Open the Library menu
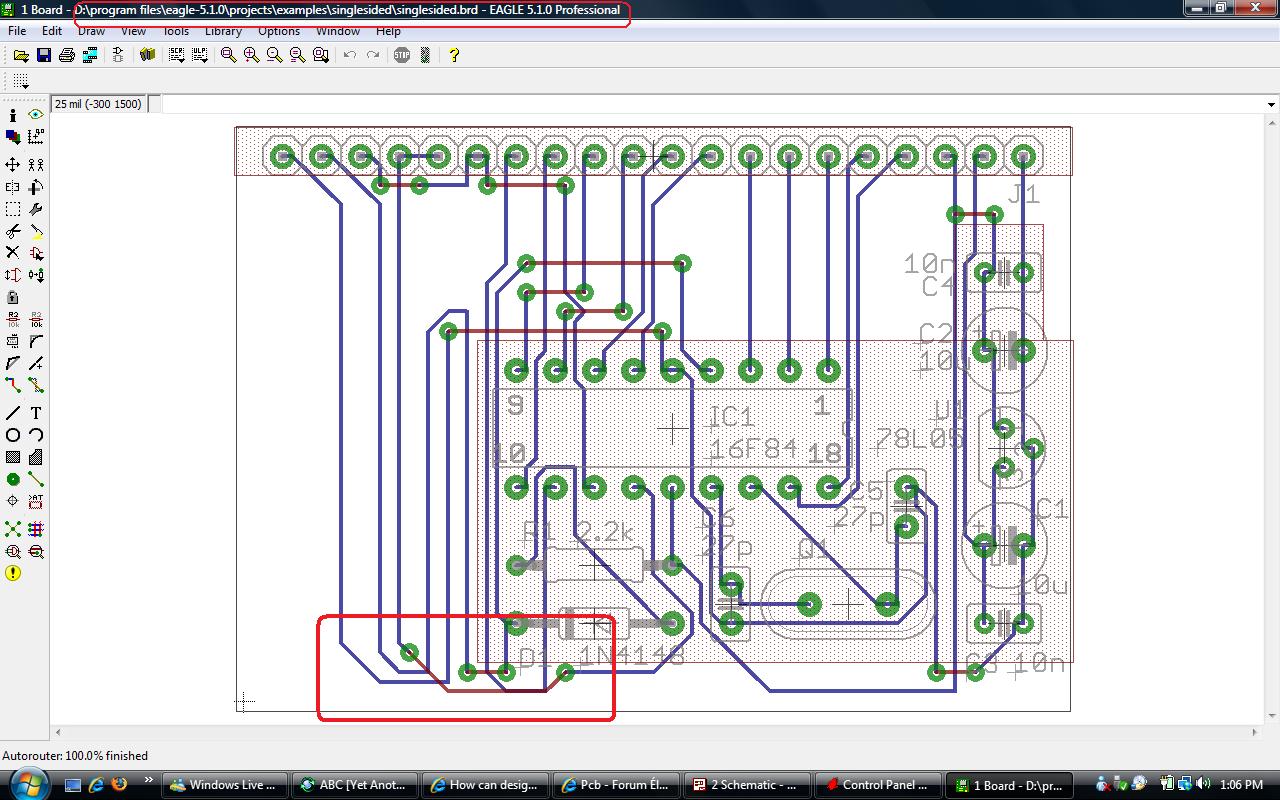 pos(223,31)
